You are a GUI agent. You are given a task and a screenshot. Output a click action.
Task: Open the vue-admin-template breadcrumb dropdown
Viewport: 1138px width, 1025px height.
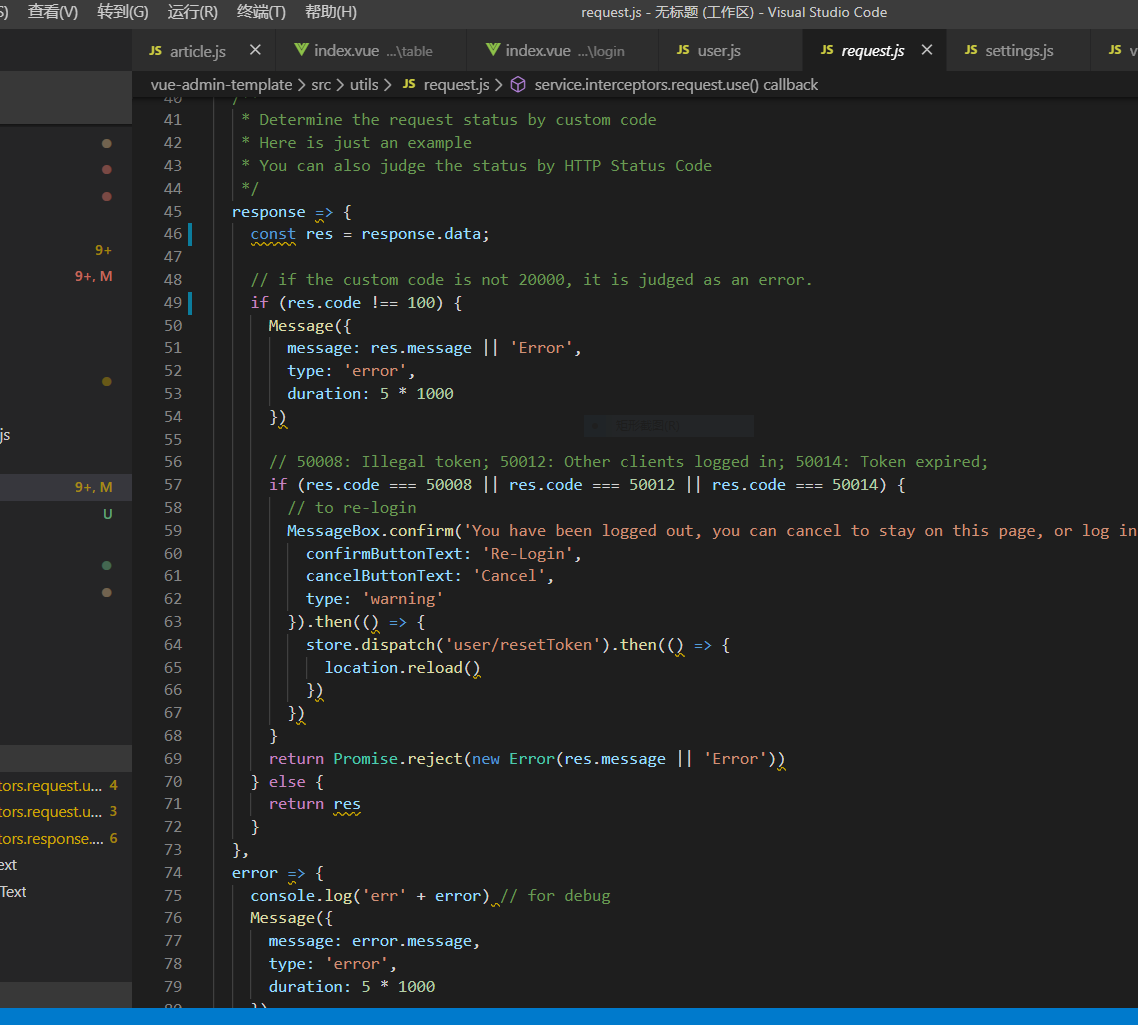click(x=220, y=85)
